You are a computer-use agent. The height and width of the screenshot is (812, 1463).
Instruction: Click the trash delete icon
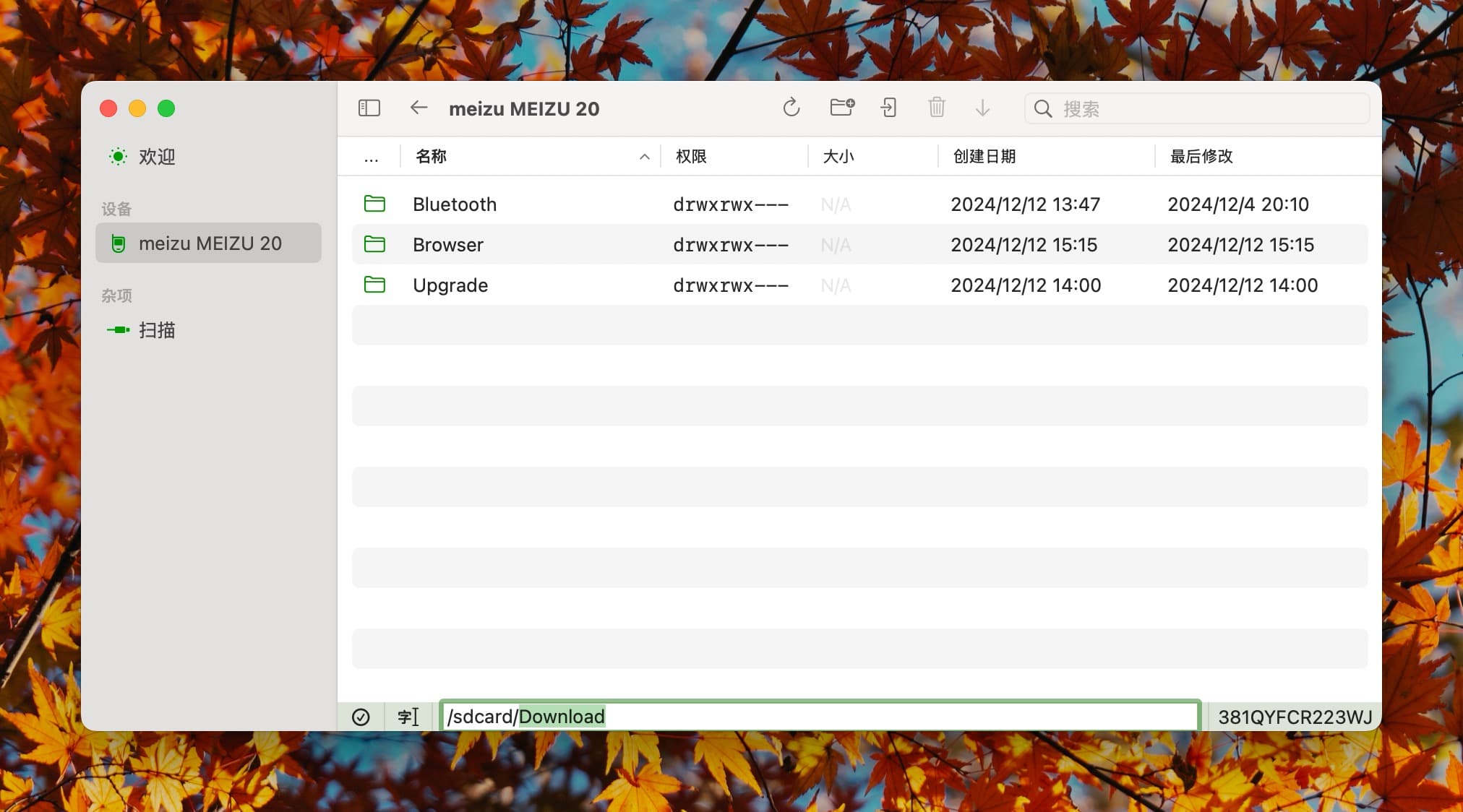coord(937,108)
